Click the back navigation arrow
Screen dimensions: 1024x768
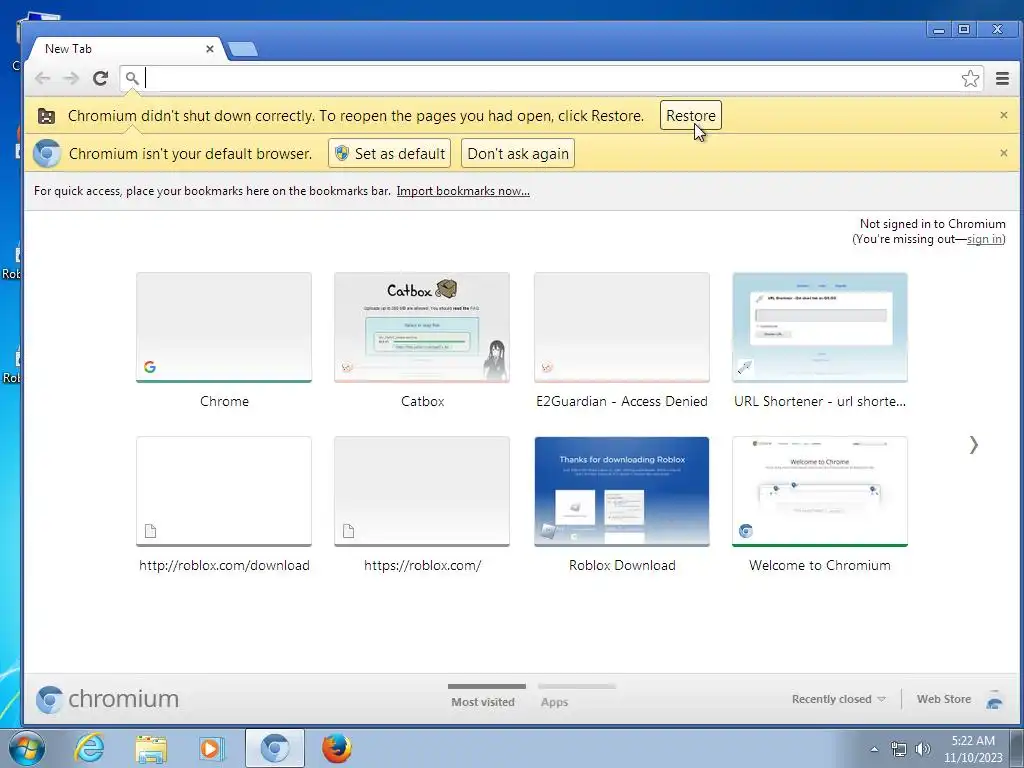click(42, 78)
